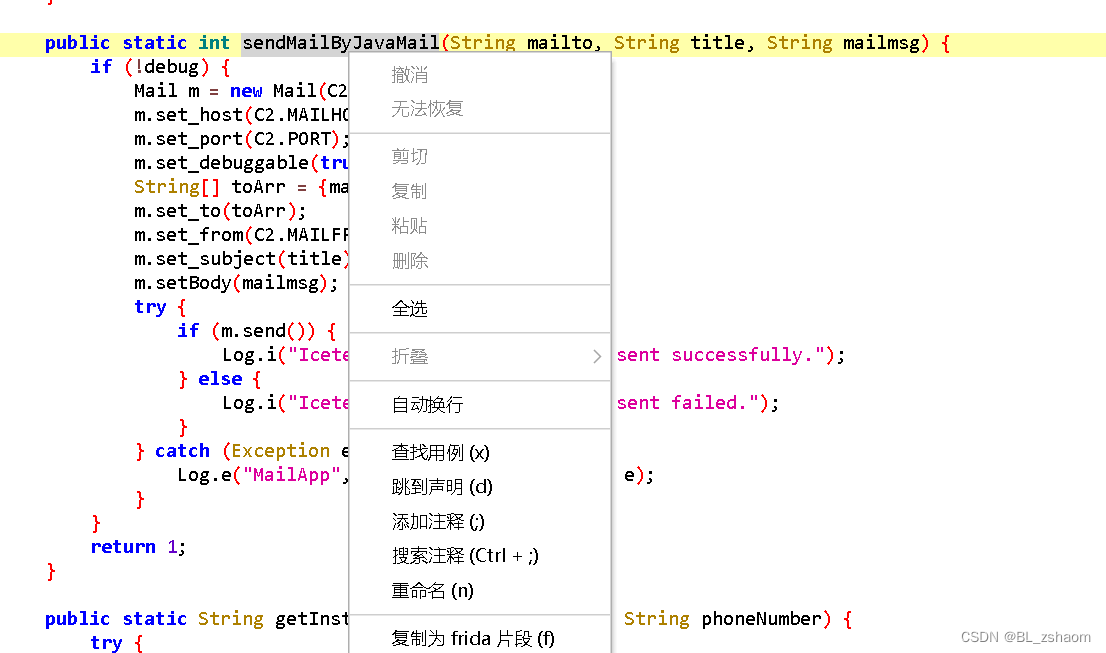Click the 'String[] toArr' declaration
The image size is (1106, 653).
pos(209,187)
